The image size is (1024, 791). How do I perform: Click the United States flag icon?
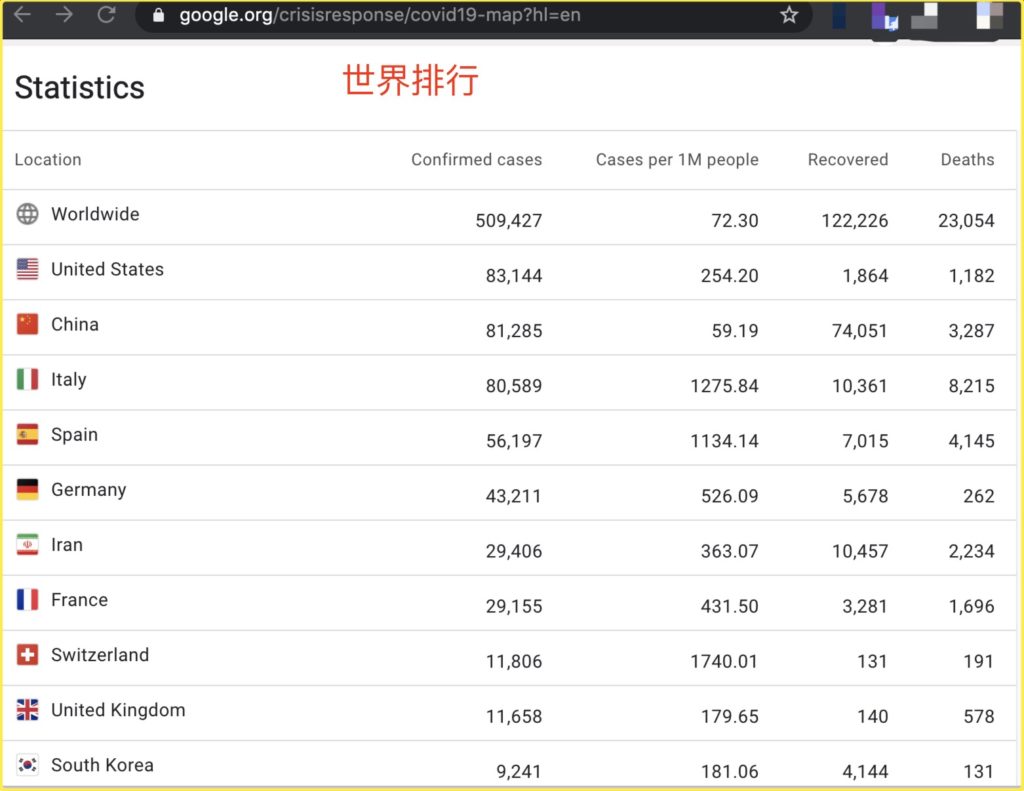[x=28, y=269]
